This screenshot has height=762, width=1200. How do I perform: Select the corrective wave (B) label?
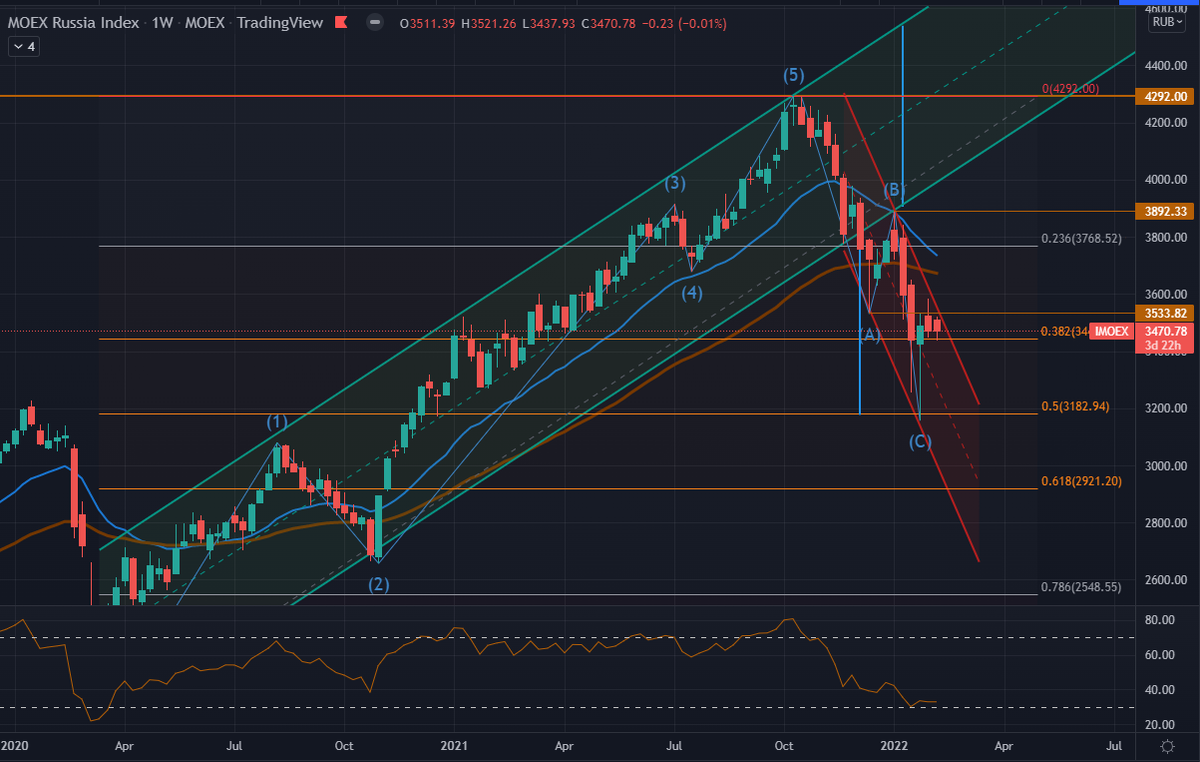tap(894, 190)
